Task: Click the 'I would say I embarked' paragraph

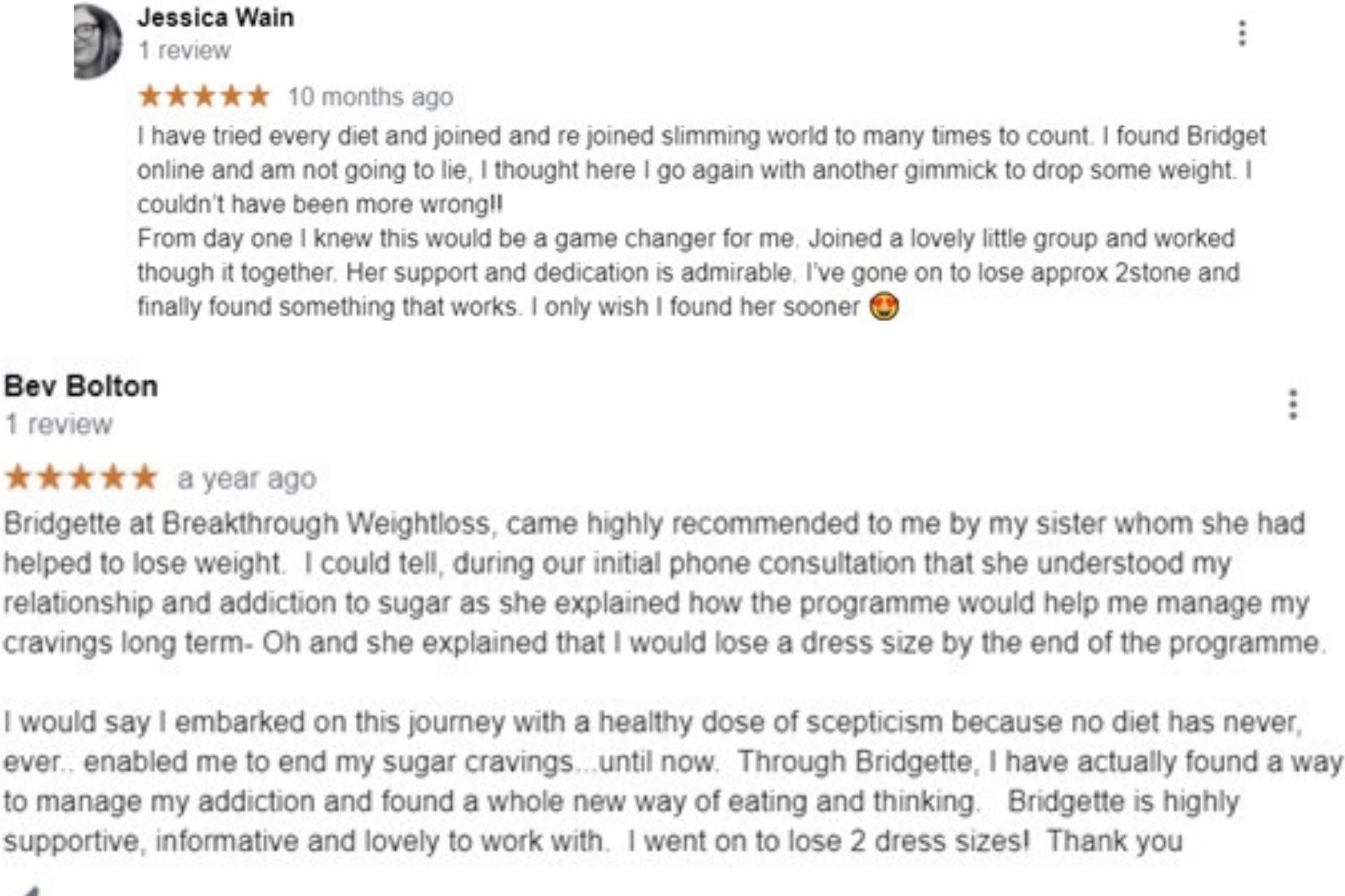Action: point(672,781)
